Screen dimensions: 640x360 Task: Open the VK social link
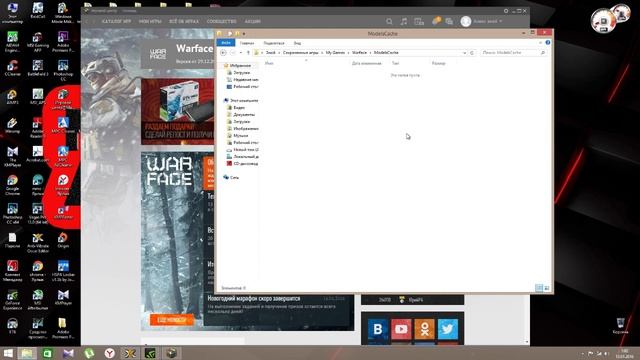pyautogui.click(x=378, y=329)
